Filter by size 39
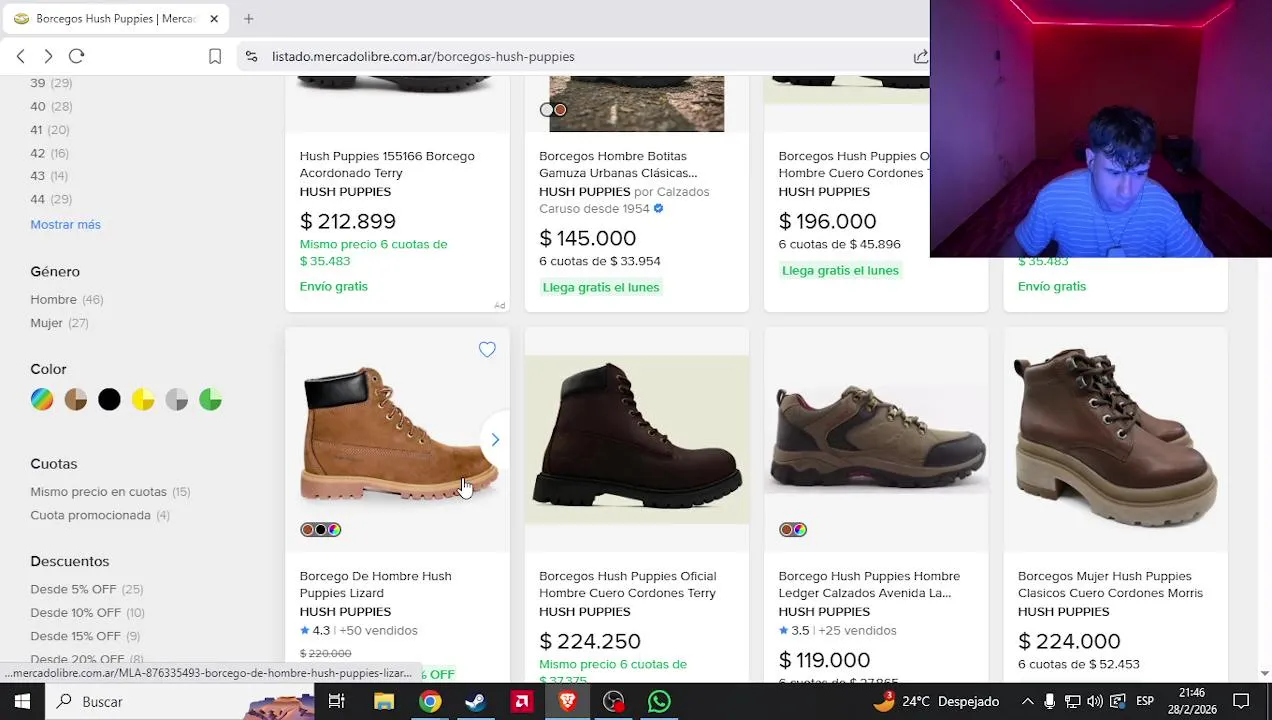This screenshot has height=720, width=1272. [51, 83]
